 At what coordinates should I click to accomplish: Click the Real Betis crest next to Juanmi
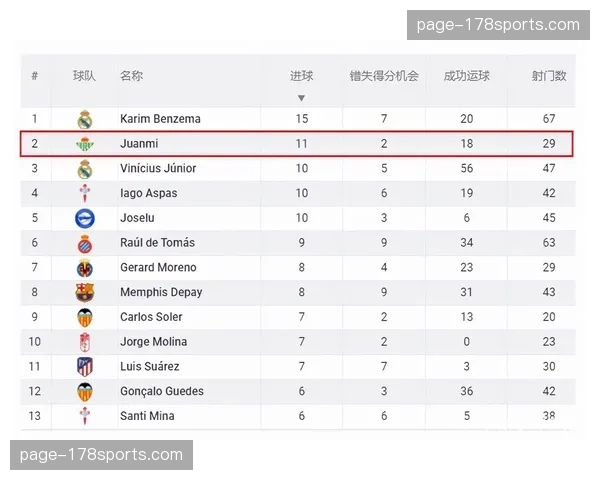point(85,144)
